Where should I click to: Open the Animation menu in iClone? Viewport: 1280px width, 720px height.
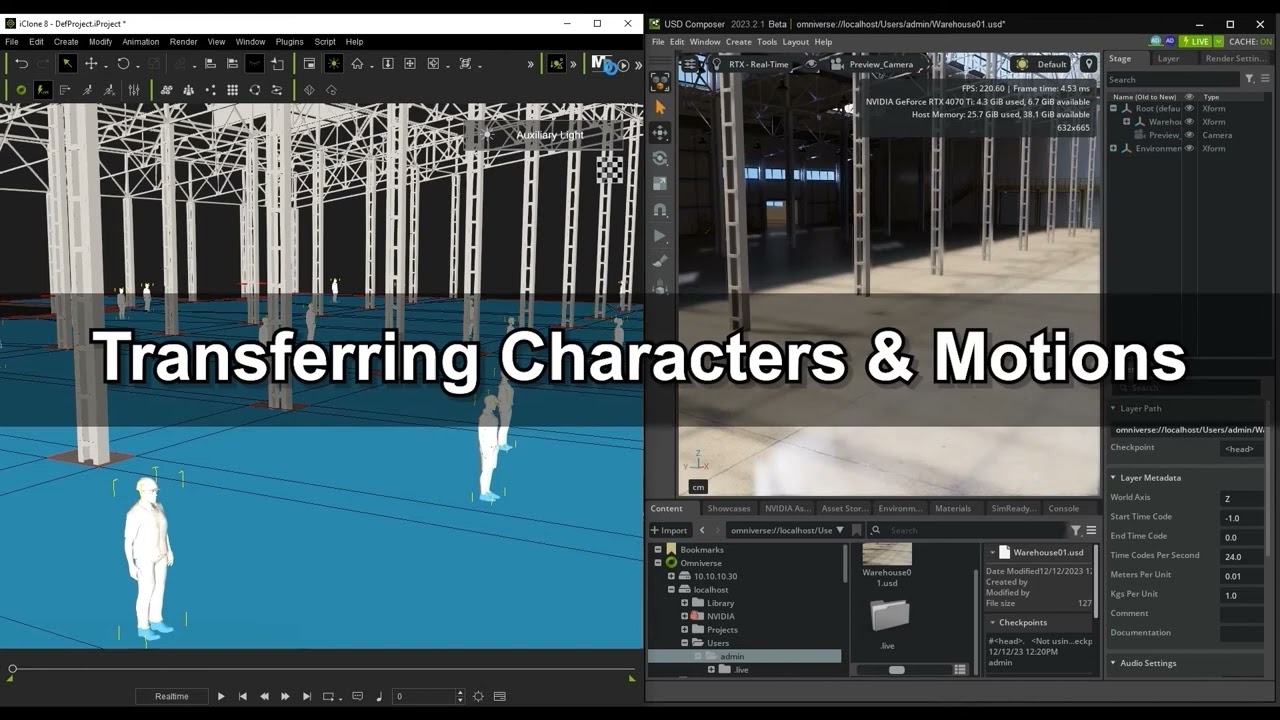141,42
